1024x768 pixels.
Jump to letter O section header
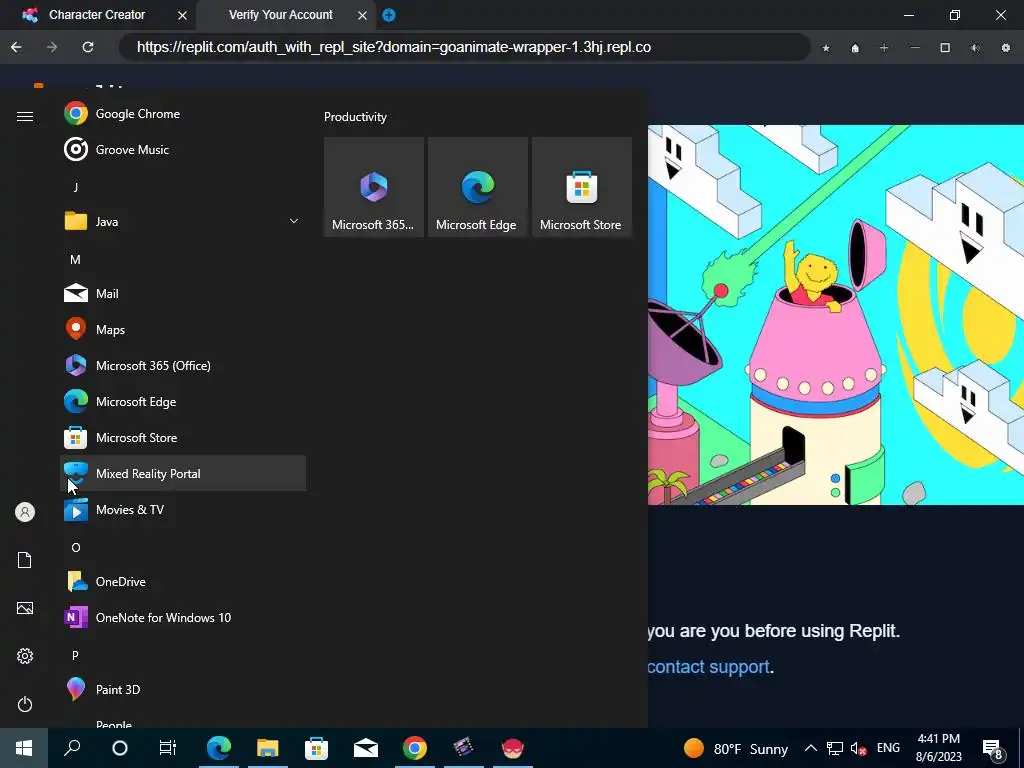(76, 548)
